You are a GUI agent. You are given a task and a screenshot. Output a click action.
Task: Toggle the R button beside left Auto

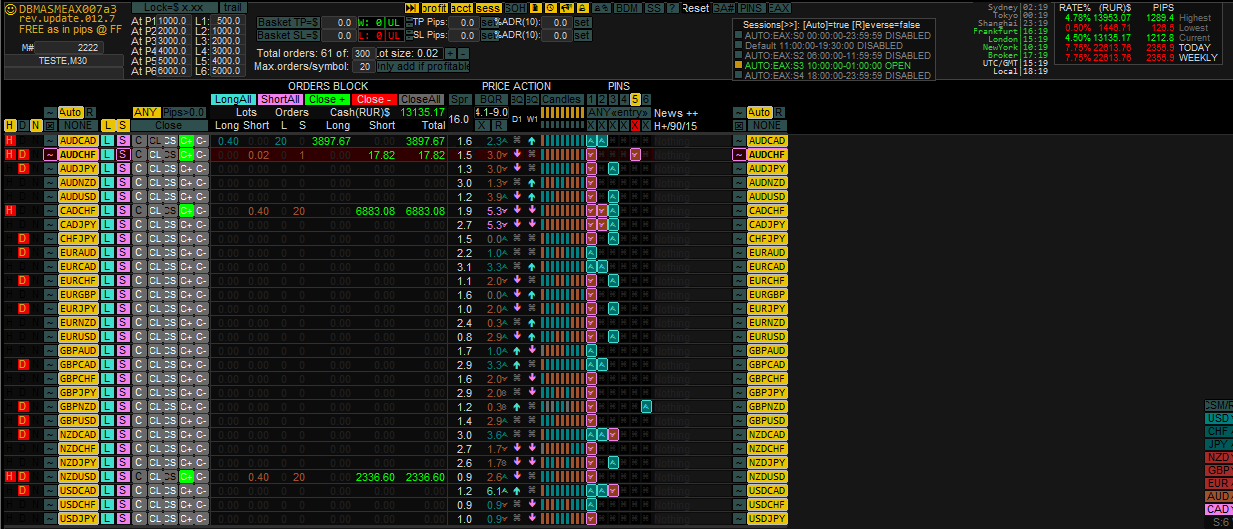point(90,112)
